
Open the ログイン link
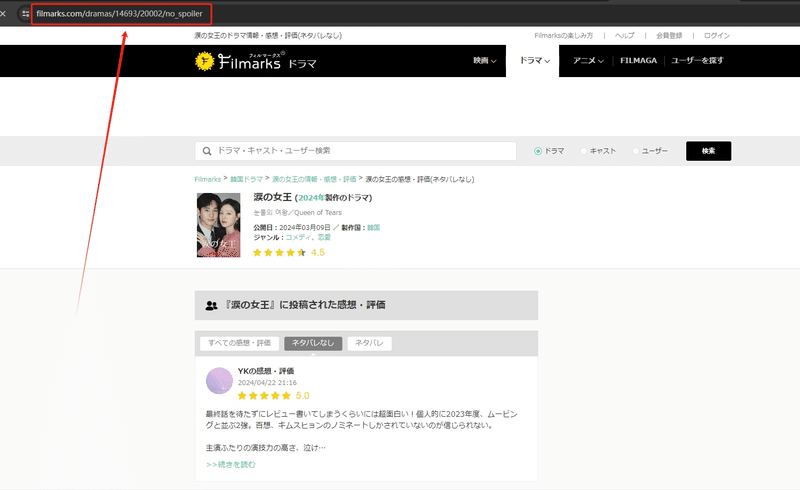(x=717, y=36)
